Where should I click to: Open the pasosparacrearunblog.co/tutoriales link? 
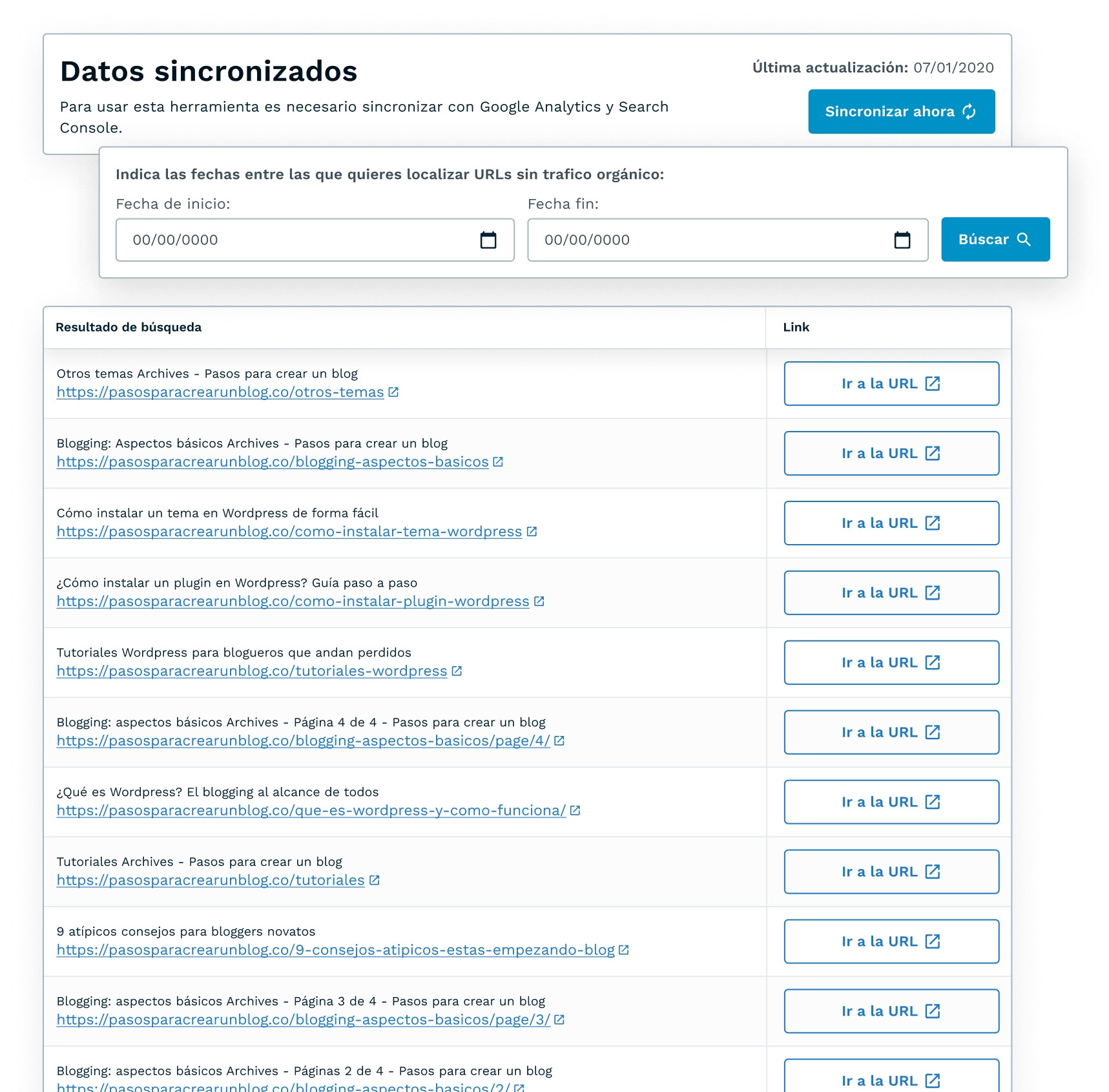pyautogui.click(x=211, y=881)
